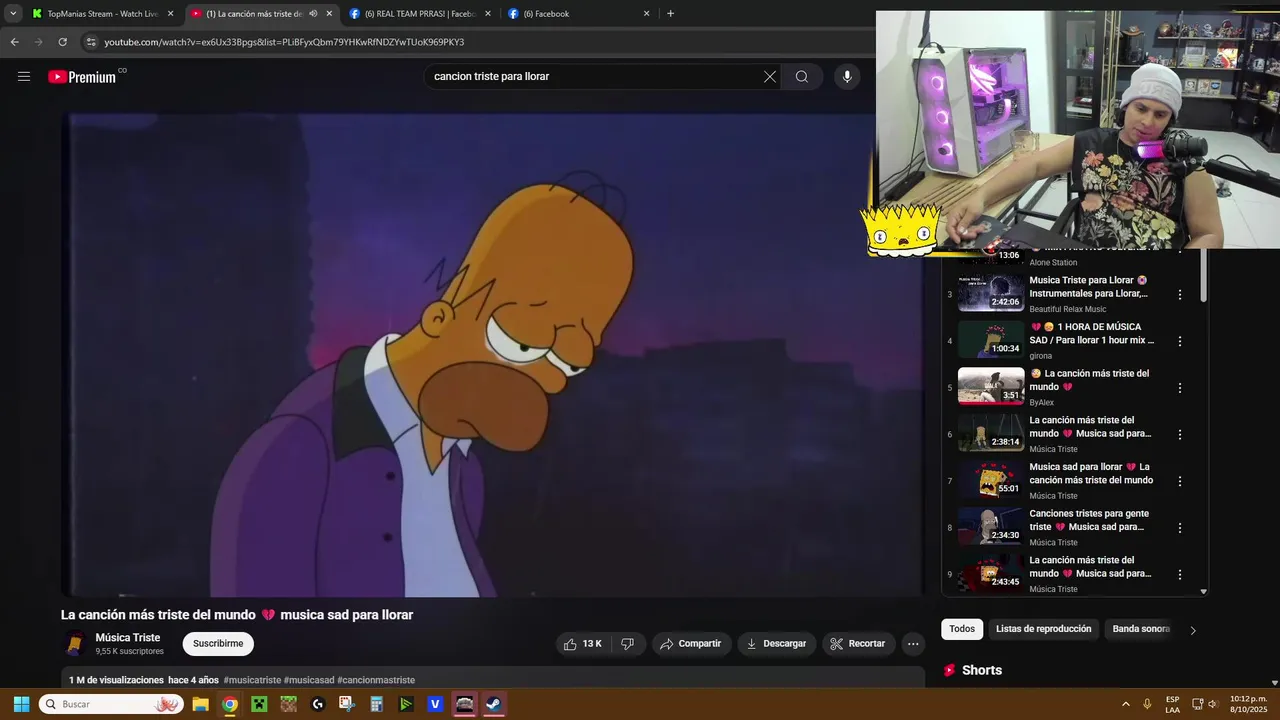1280x720 pixels.
Task: Show more filter chips with right chevron
Action: (1193, 630)
